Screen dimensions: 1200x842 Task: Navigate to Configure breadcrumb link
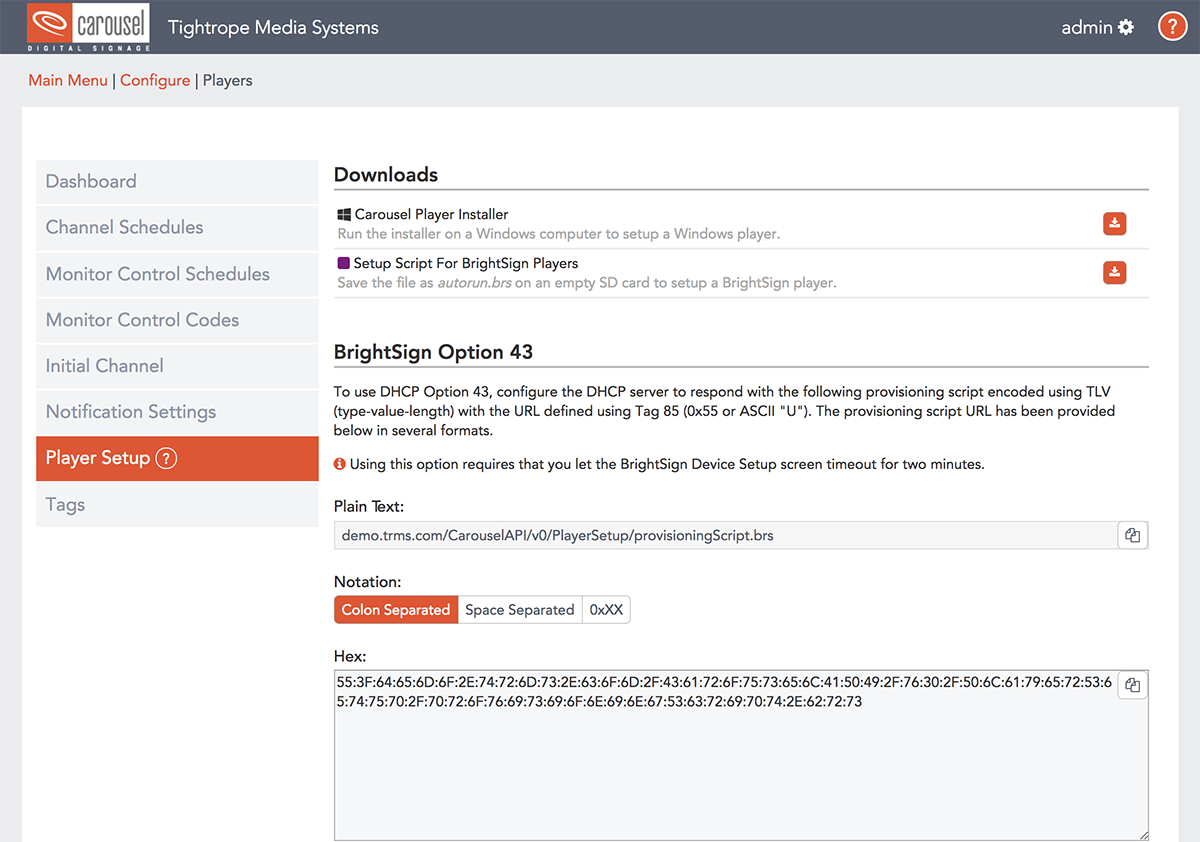pyautogui.click(x=155, y=81)
